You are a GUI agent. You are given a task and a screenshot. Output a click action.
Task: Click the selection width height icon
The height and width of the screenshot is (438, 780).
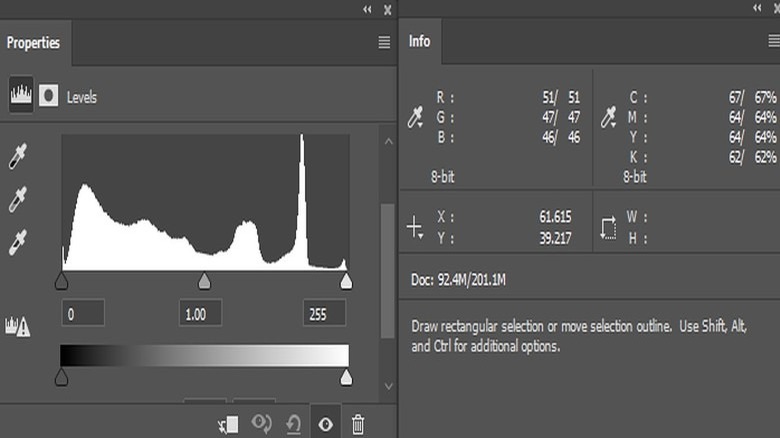[x=608, y=228]
